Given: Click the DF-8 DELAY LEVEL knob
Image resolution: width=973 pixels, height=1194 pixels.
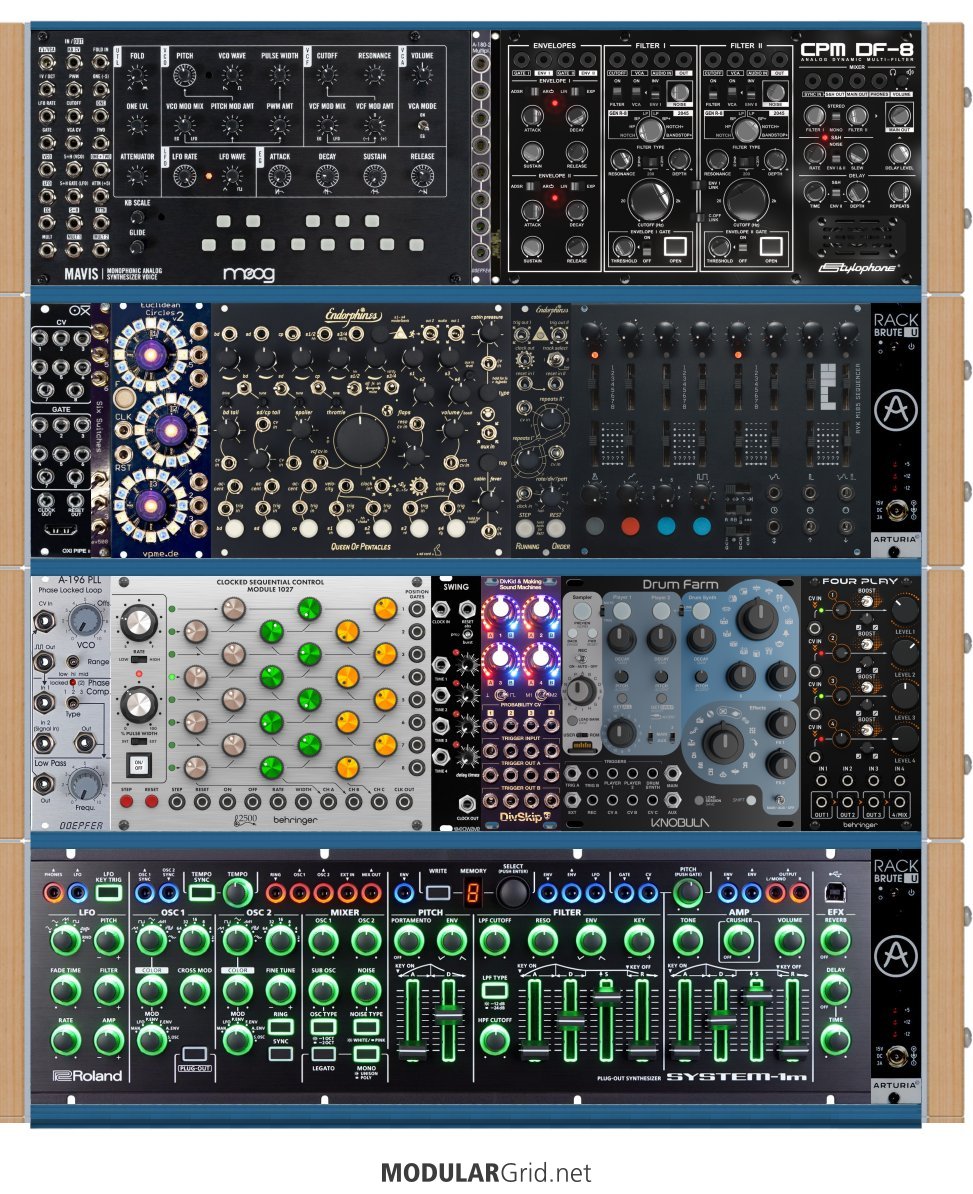Looking at the screenshot, I should click(x=899, y=153).
